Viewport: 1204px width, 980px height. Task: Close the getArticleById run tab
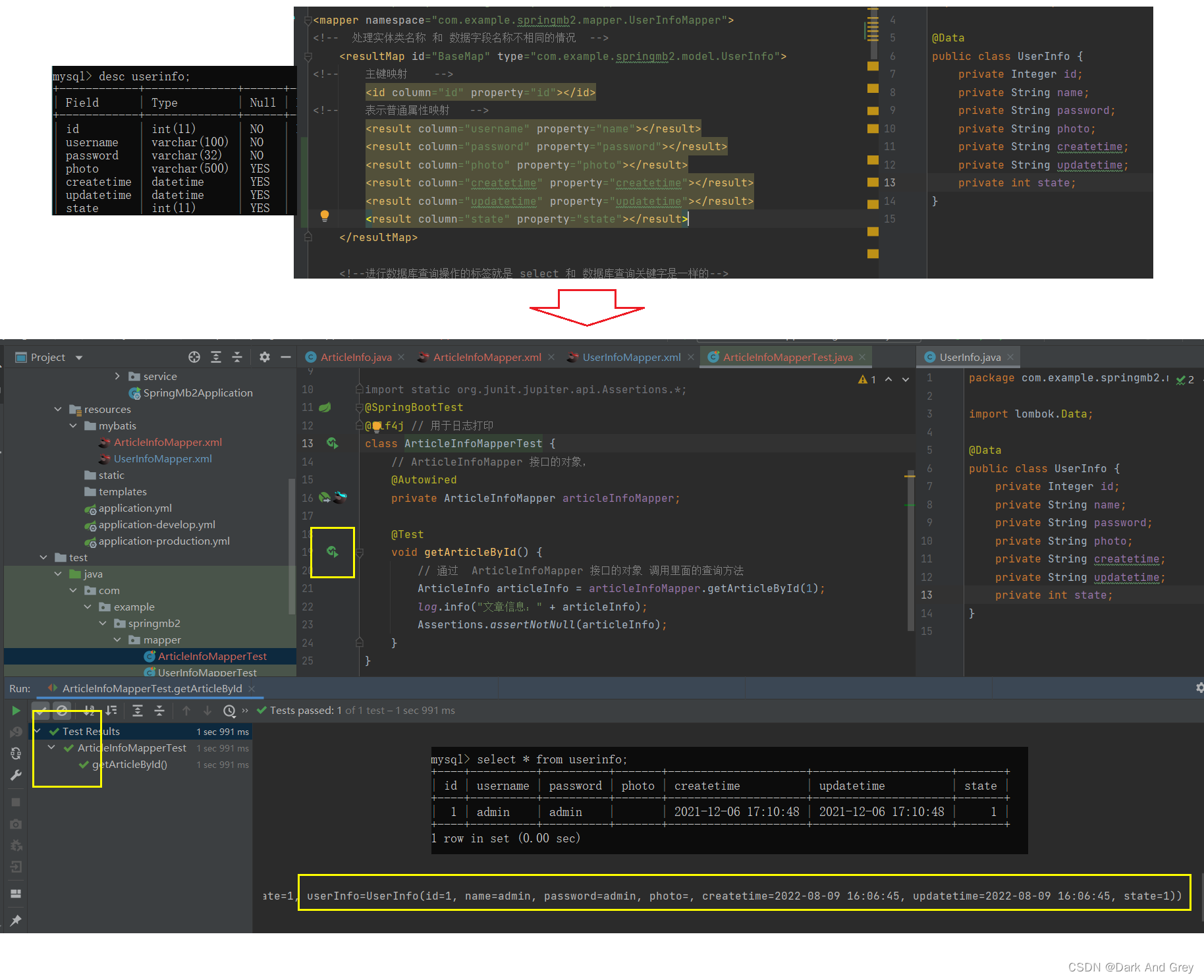coord(252,688)
